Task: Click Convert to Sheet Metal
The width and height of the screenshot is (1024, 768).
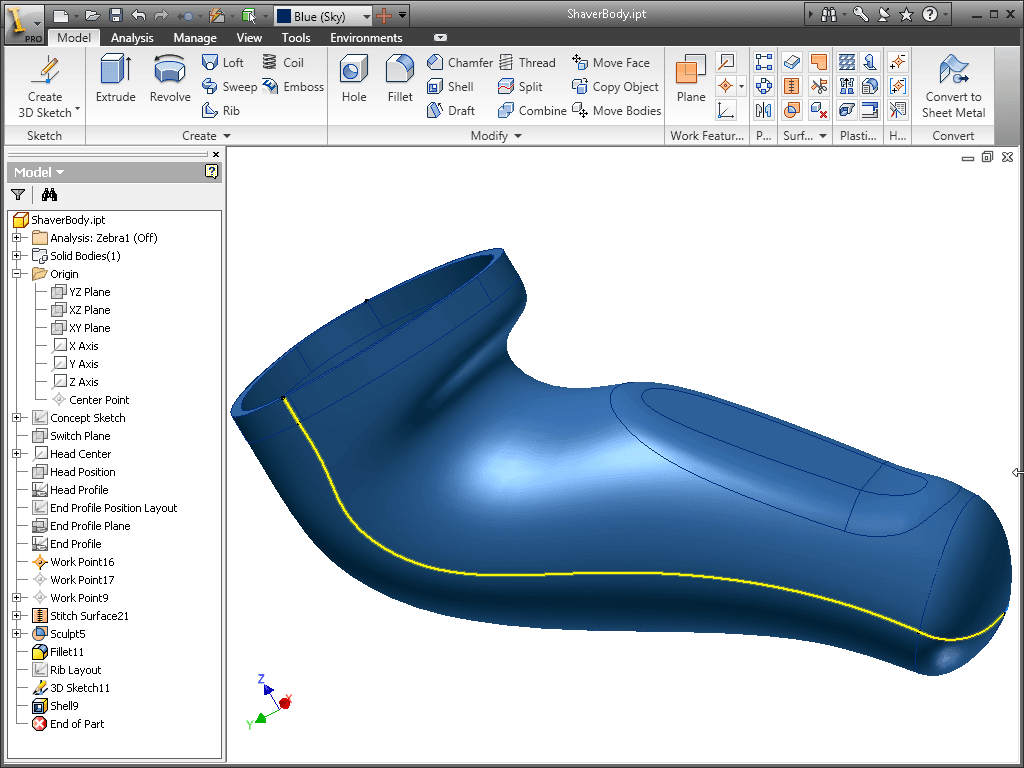Action: point(952,86)
